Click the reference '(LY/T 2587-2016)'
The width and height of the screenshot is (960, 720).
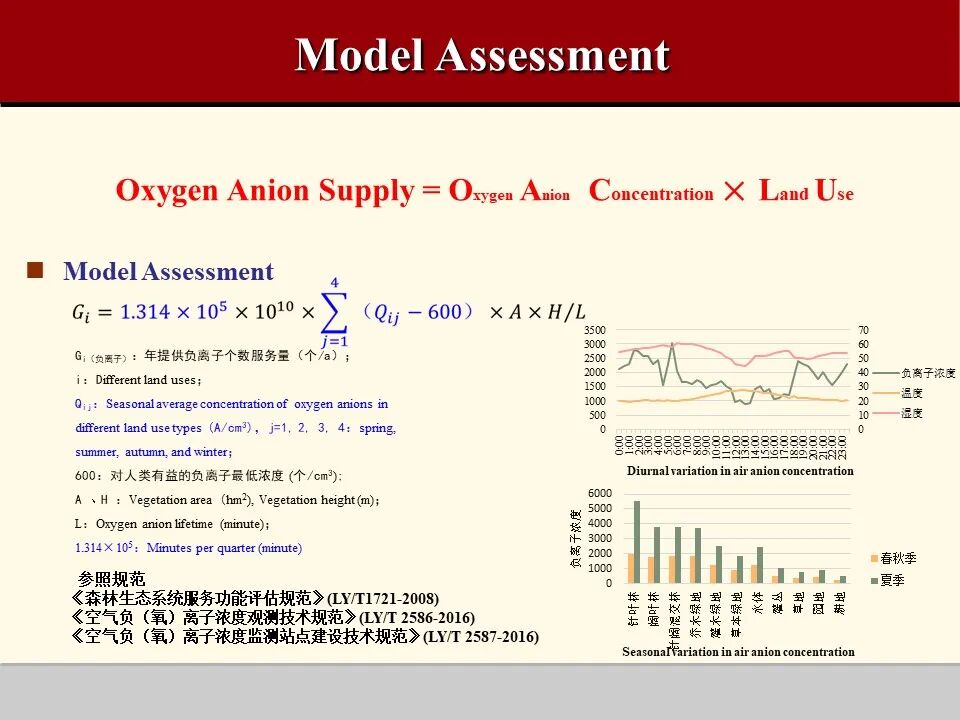click(481, 637)
